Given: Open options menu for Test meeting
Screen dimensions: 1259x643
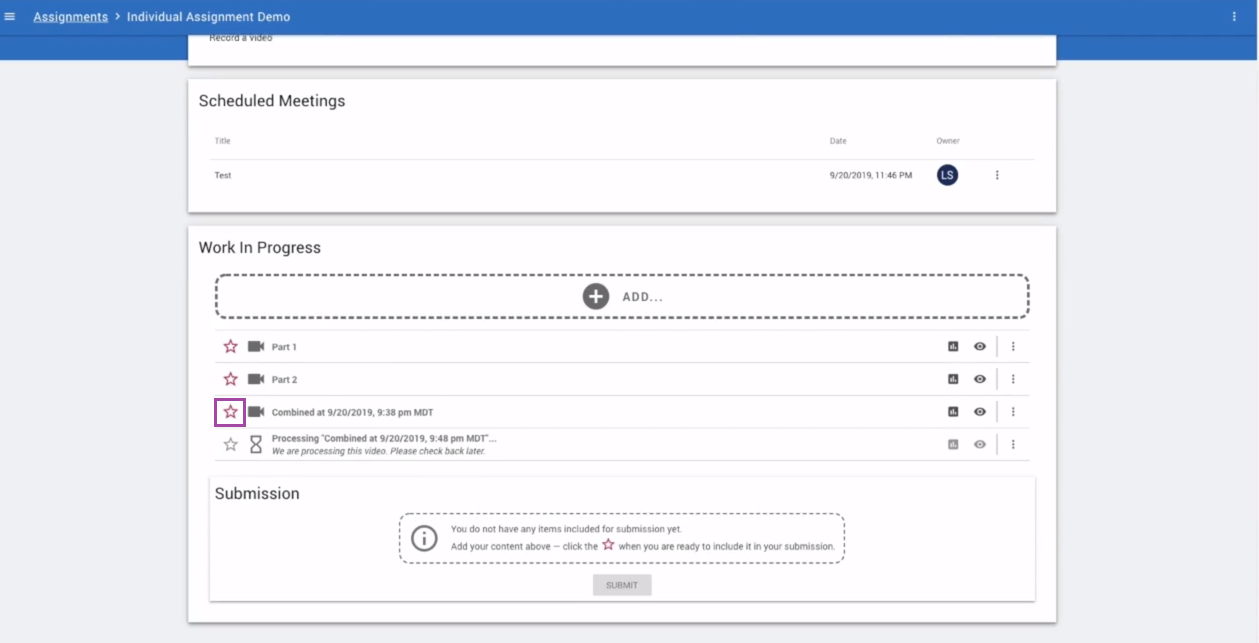Looking at the screenshot, I should (997, 175).
